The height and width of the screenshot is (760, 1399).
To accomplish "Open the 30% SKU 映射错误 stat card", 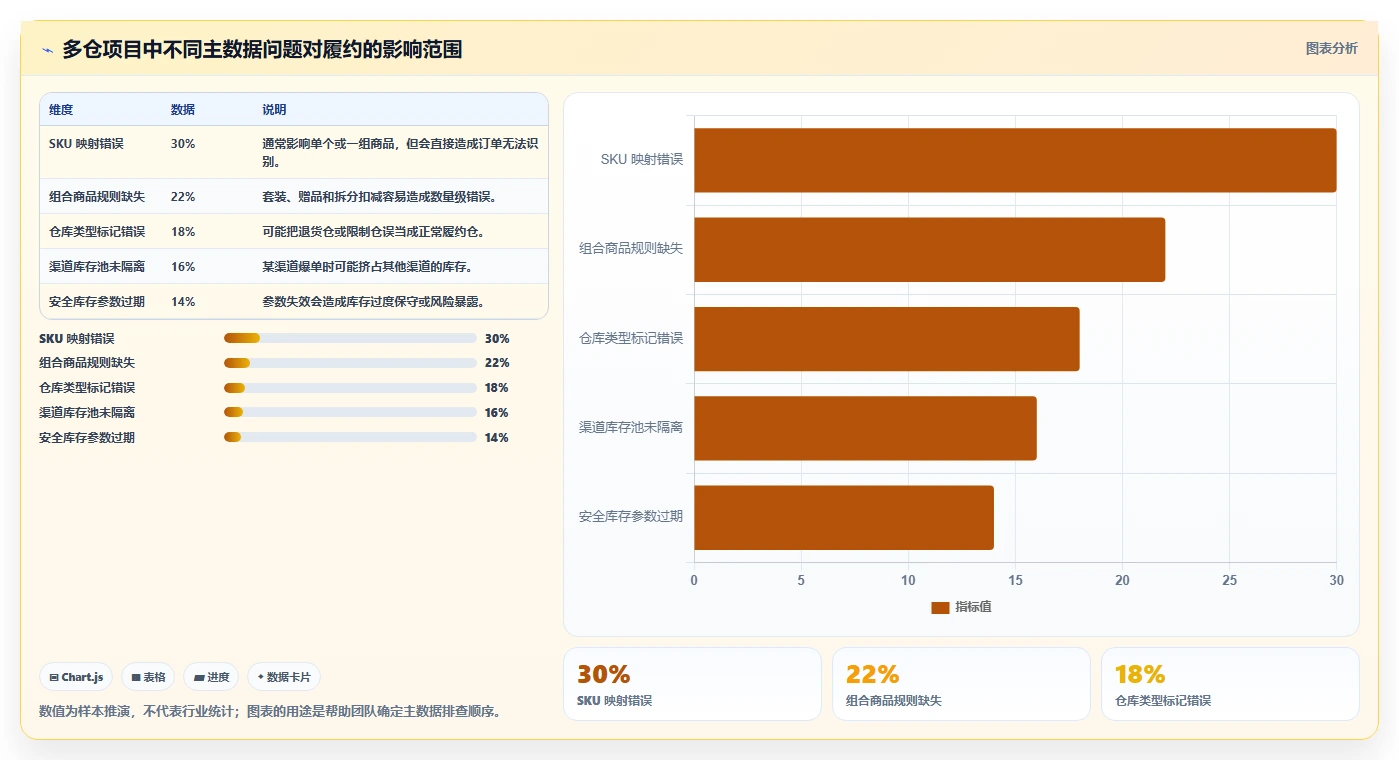I will tap(692, 684).
